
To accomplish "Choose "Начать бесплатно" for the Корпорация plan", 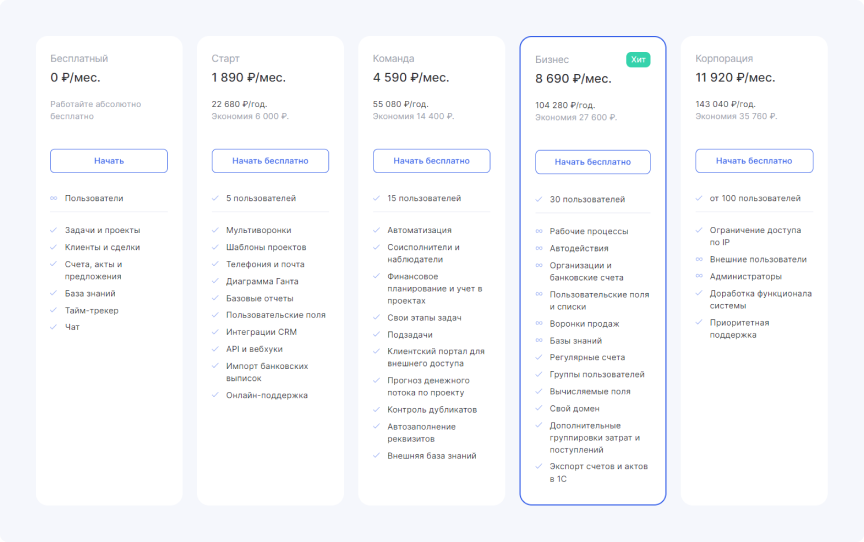I will coord(754,161).
